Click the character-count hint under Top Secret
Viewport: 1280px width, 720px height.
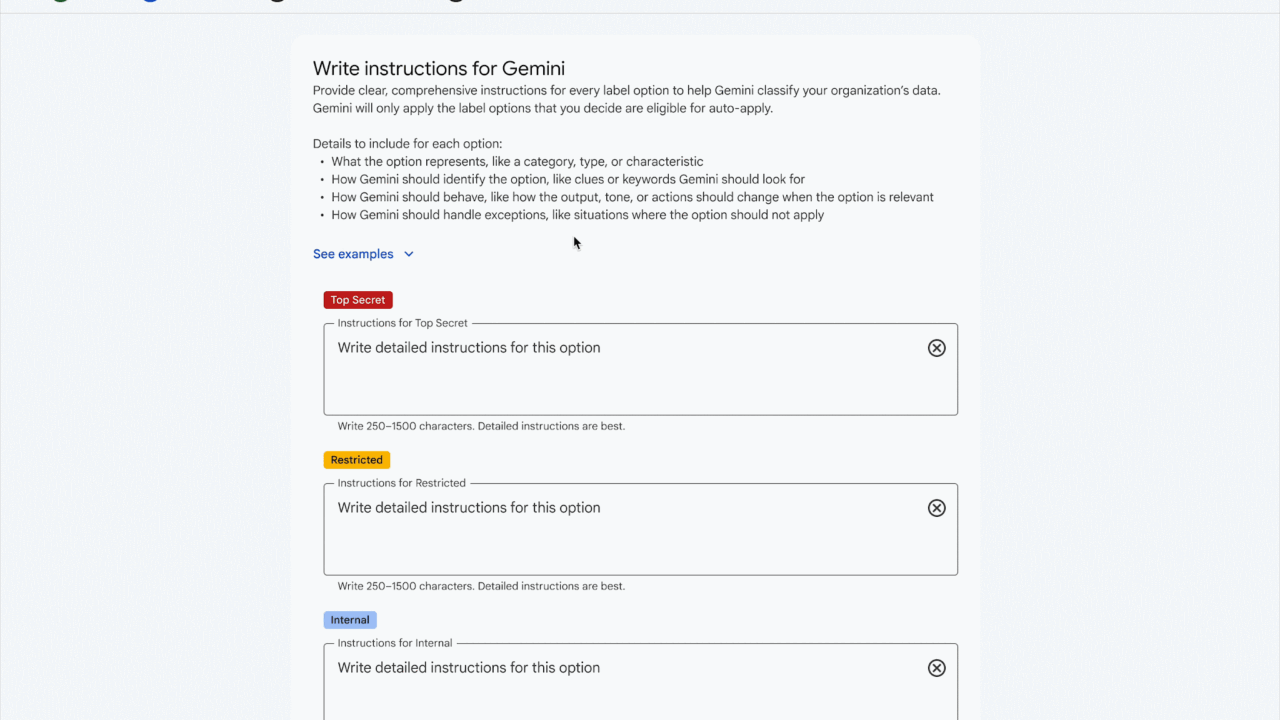click(x=481, y=426)
